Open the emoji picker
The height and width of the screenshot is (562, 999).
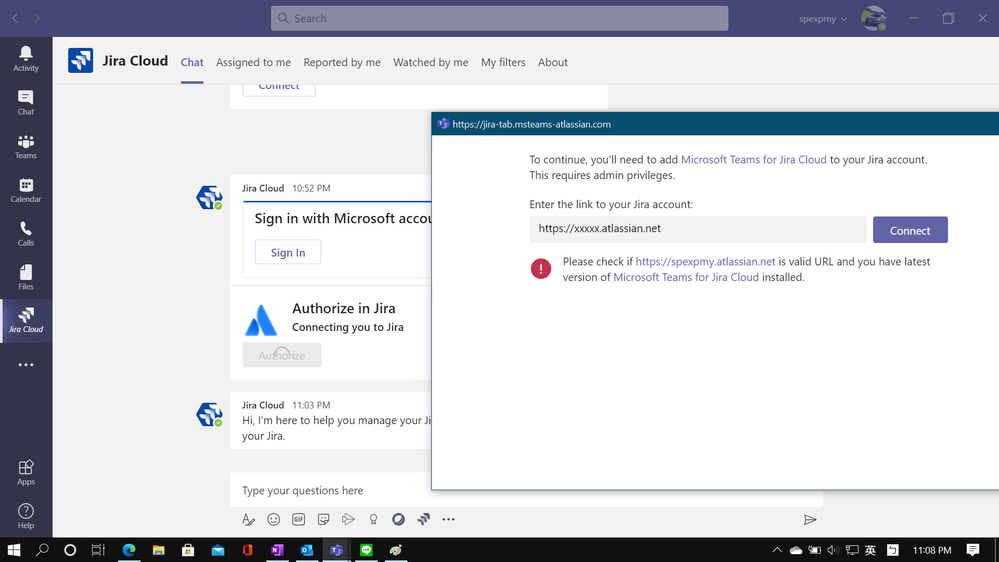point(273,519)
